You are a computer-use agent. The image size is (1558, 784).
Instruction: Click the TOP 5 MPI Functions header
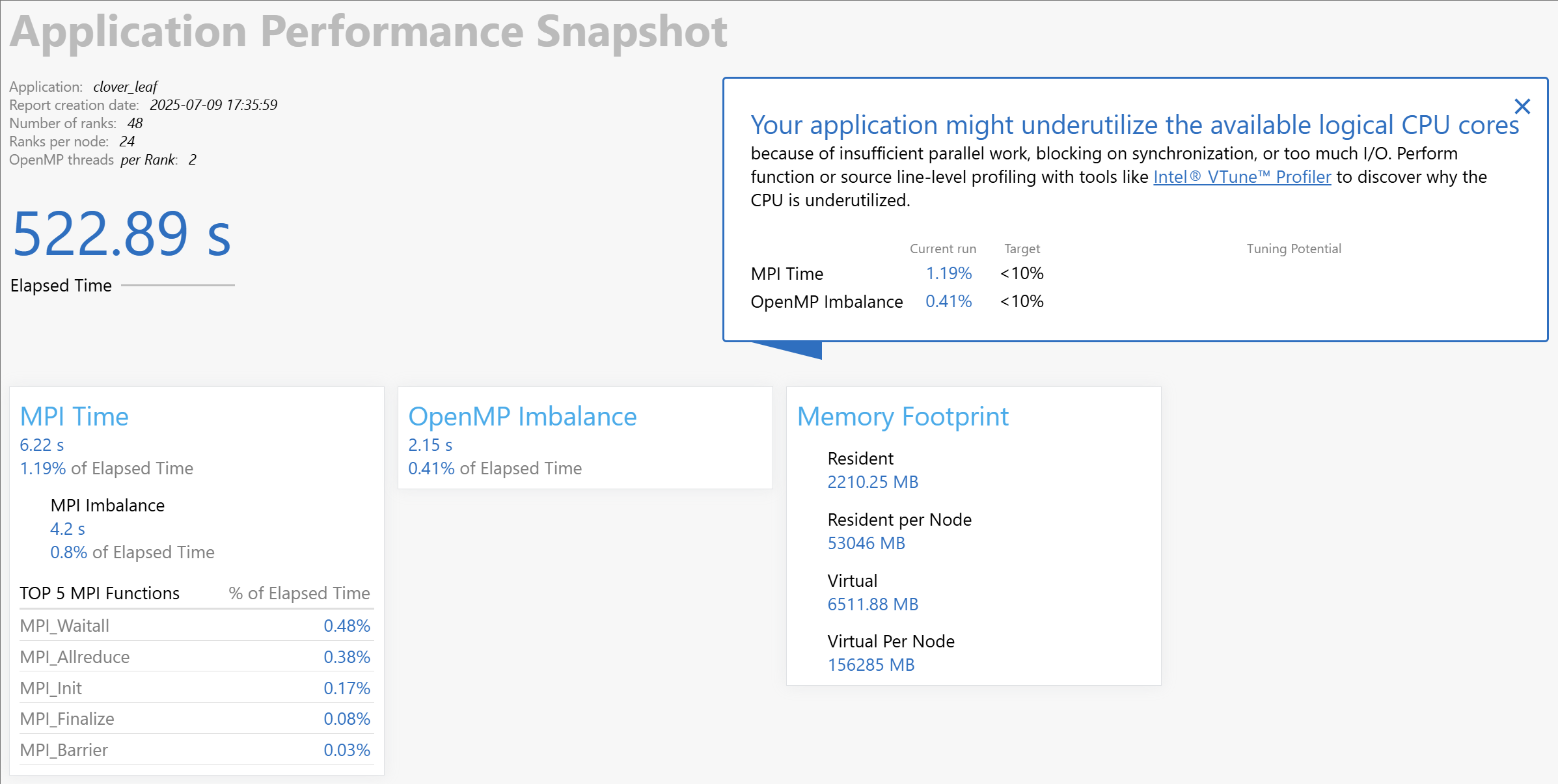pyautogui.click(x=100, y=593)
